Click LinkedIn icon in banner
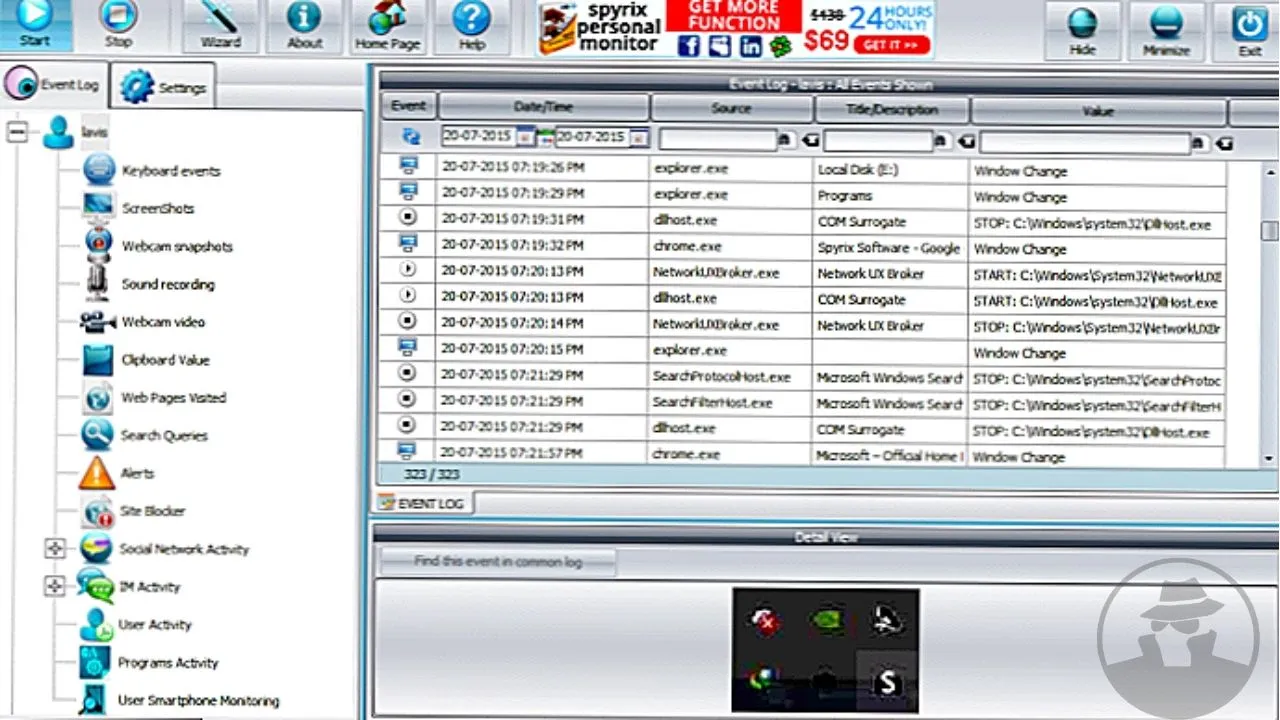Image resolution: width=1280 pixels, height=720 pixels. (x=750, y=46)
